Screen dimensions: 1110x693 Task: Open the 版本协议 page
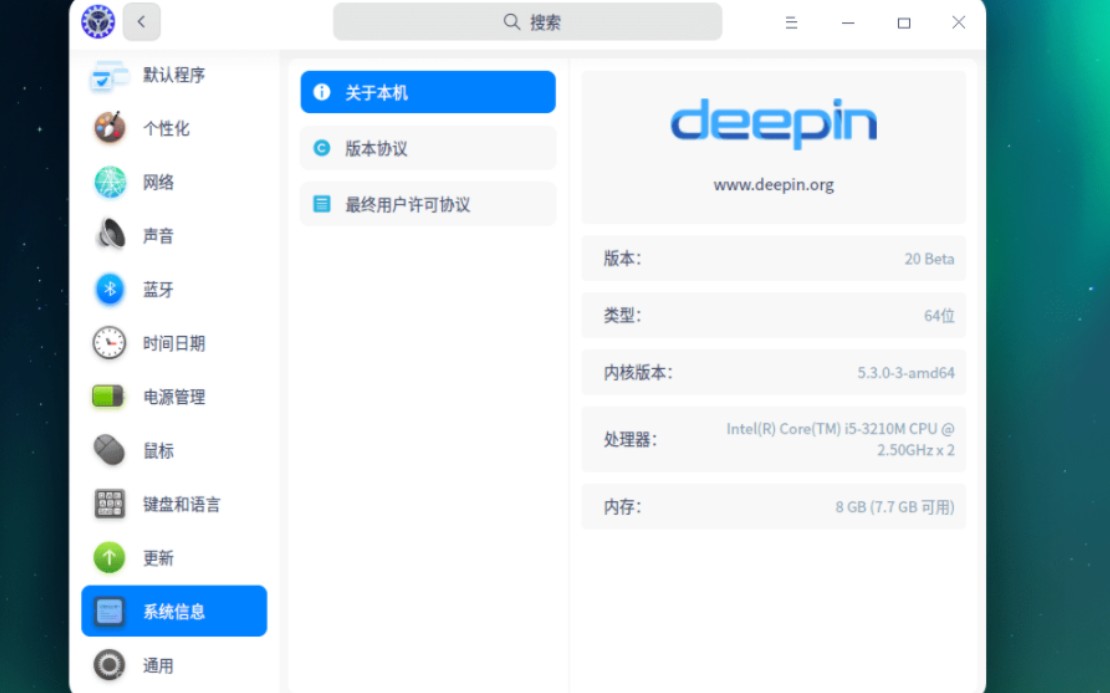coord(428,148)
